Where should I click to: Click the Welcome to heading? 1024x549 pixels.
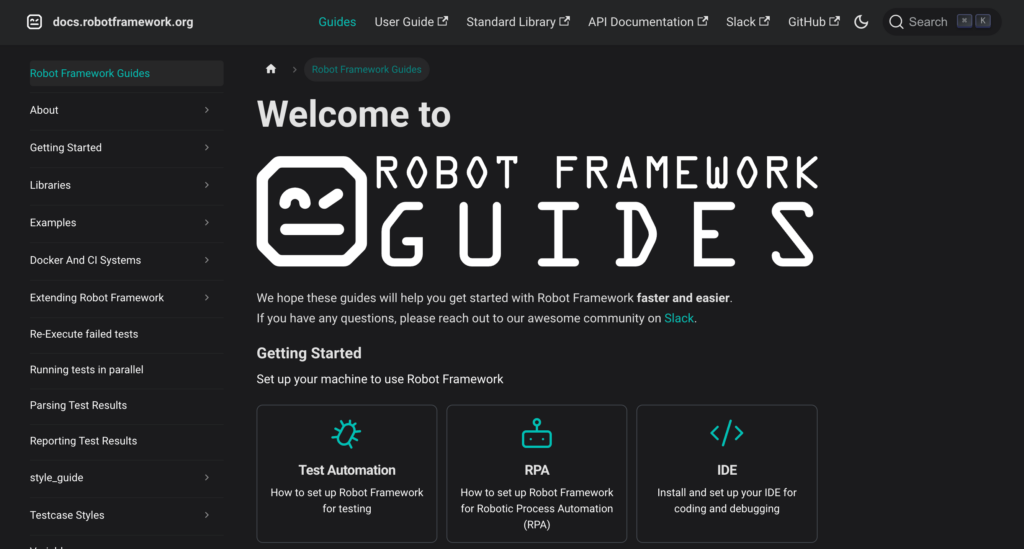pos(353,114)
